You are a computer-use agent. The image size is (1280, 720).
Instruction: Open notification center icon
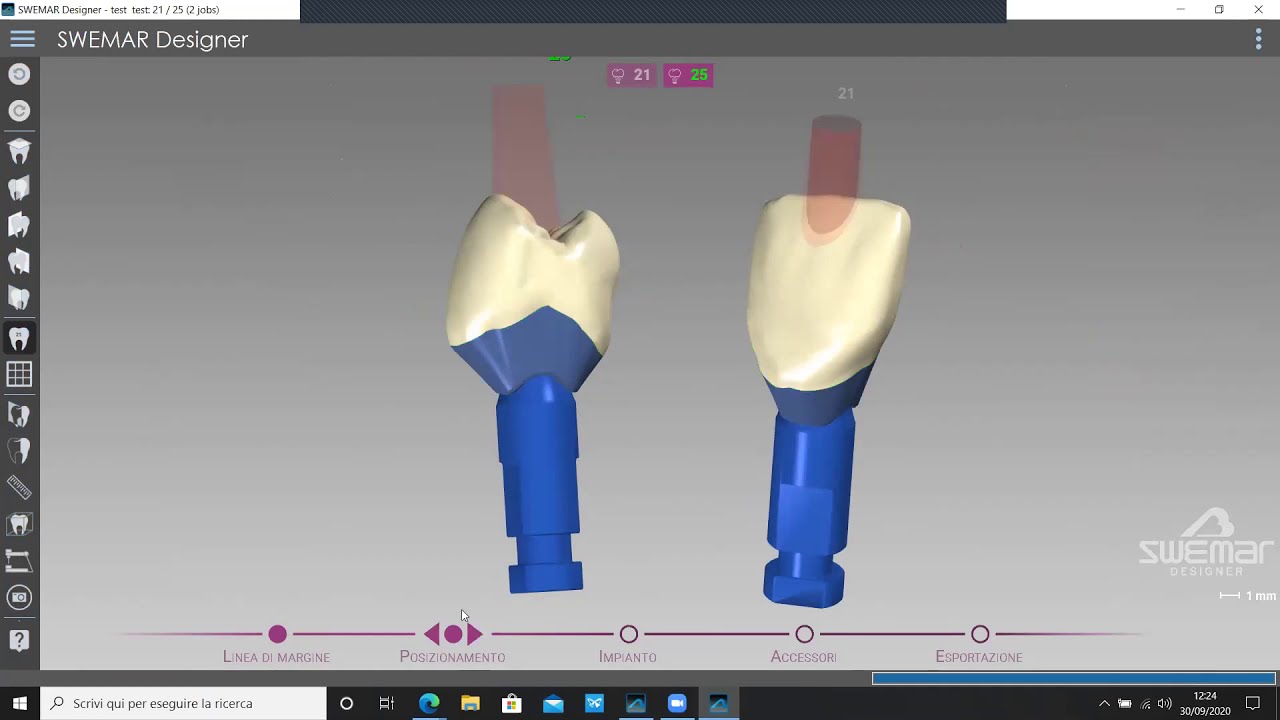coord(1253,703)
